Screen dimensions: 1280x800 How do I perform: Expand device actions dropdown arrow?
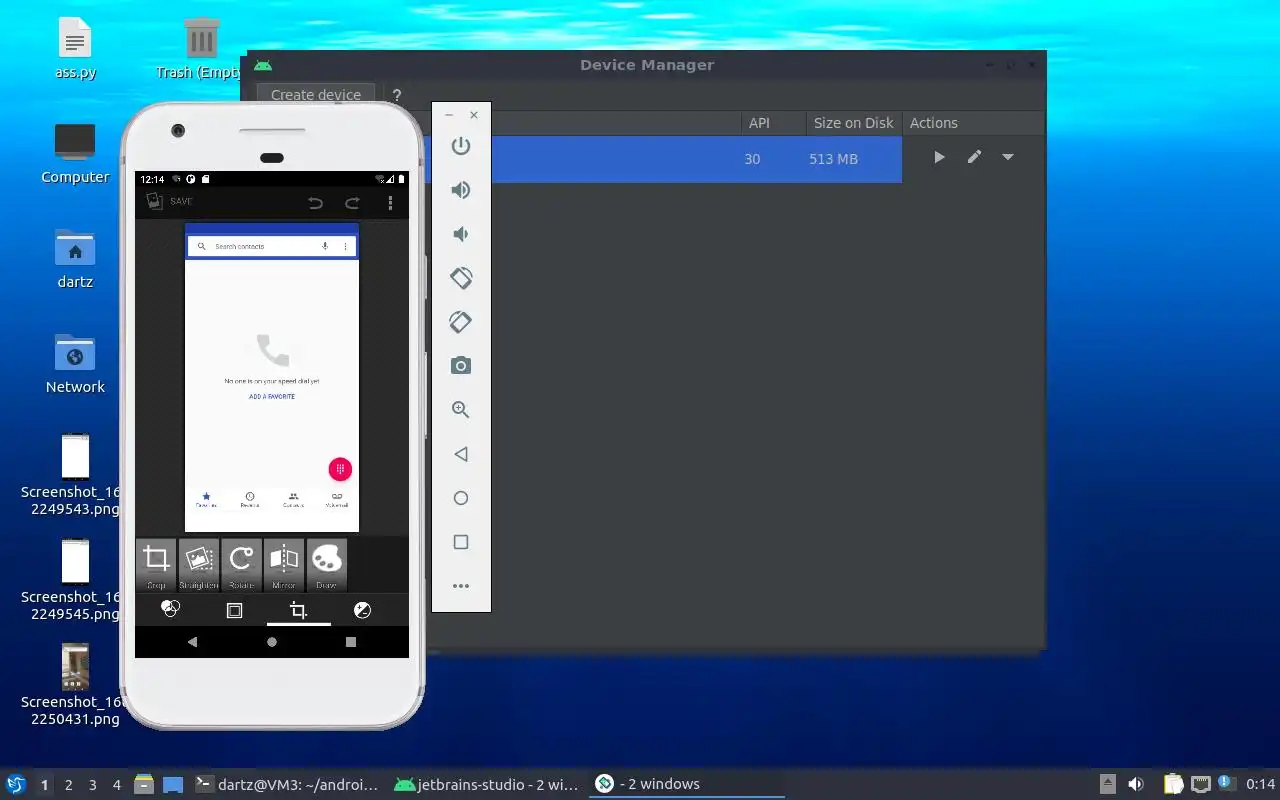pyautogui.click(x=1008, y=157)
